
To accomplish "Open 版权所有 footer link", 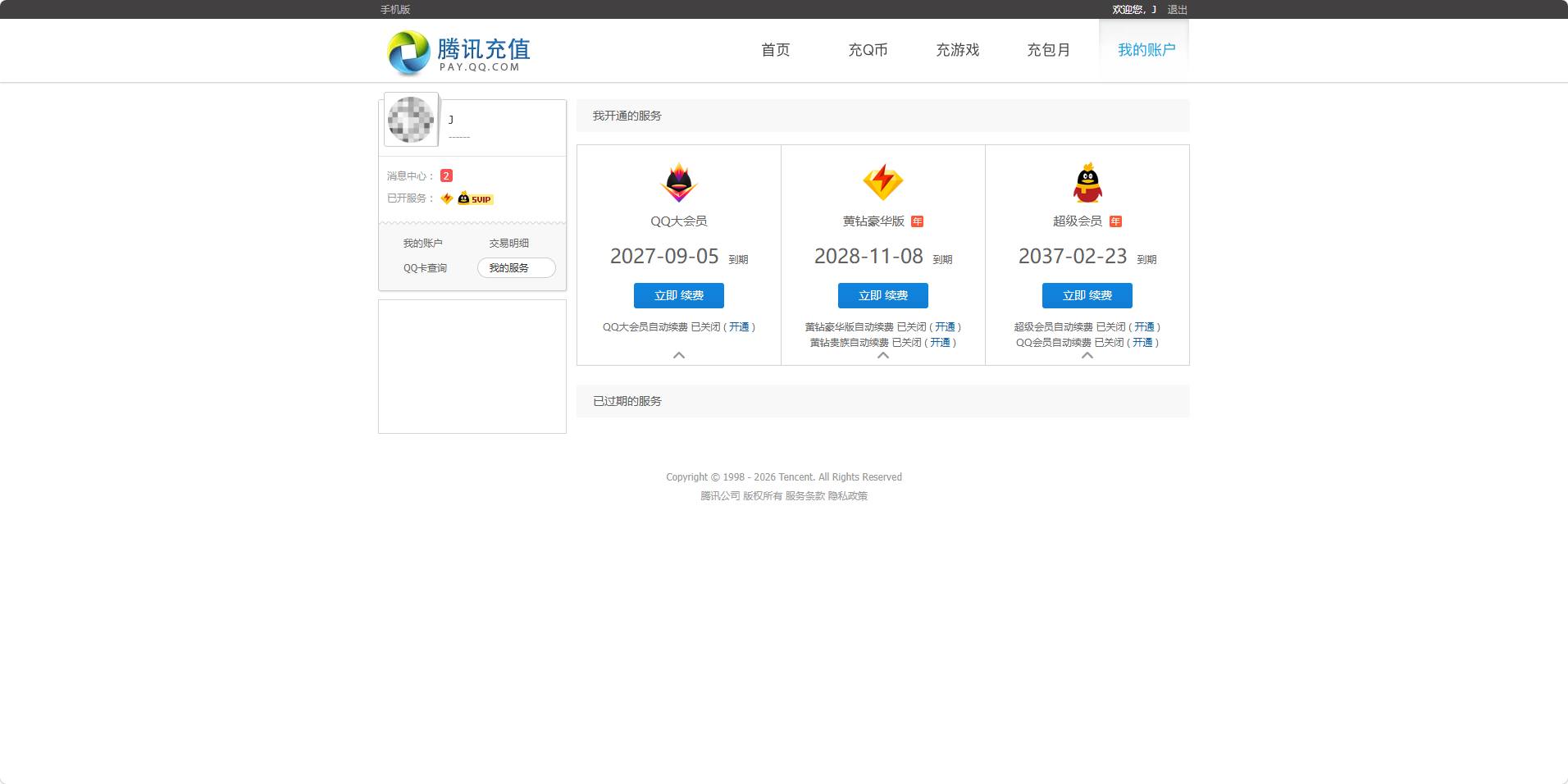I will pos(763,496).
